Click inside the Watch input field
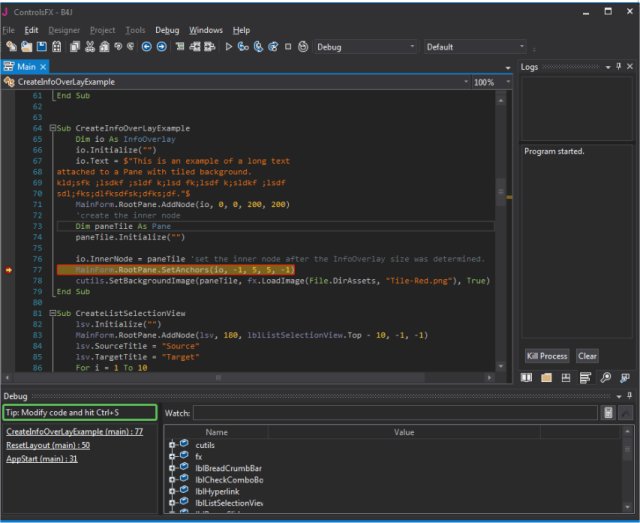The height and width of the screenshot is (523, 640). [395, 413]
